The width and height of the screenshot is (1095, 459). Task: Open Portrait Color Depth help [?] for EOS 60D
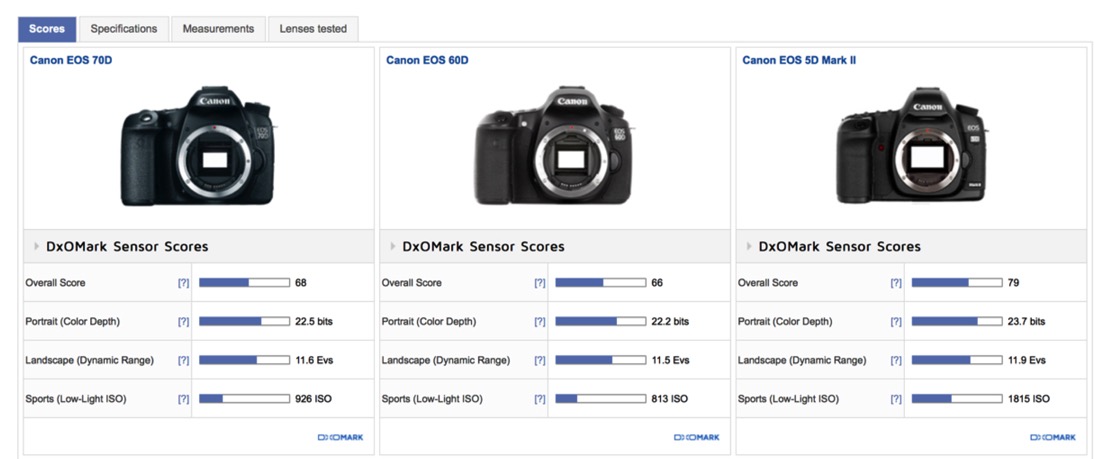click(539, 321)
